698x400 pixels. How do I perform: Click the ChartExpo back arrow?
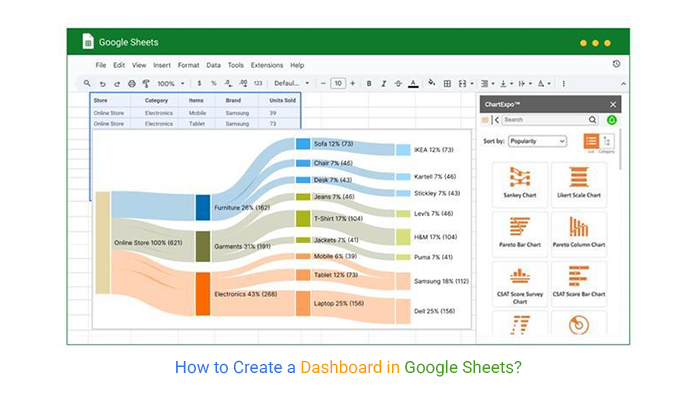coord(497,120)
